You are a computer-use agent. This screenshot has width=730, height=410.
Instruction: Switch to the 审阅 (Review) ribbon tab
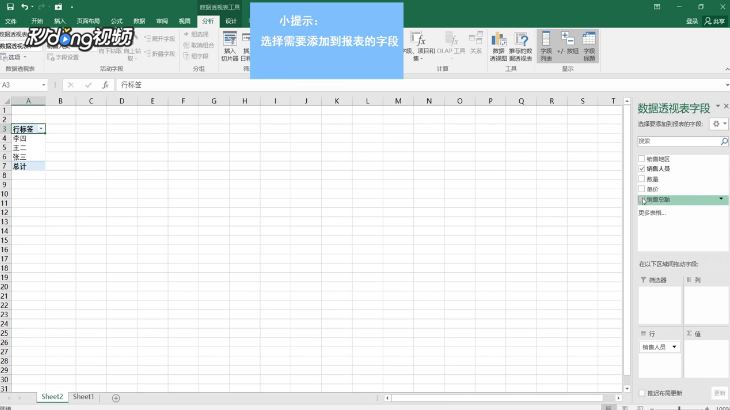coord(162,21)
